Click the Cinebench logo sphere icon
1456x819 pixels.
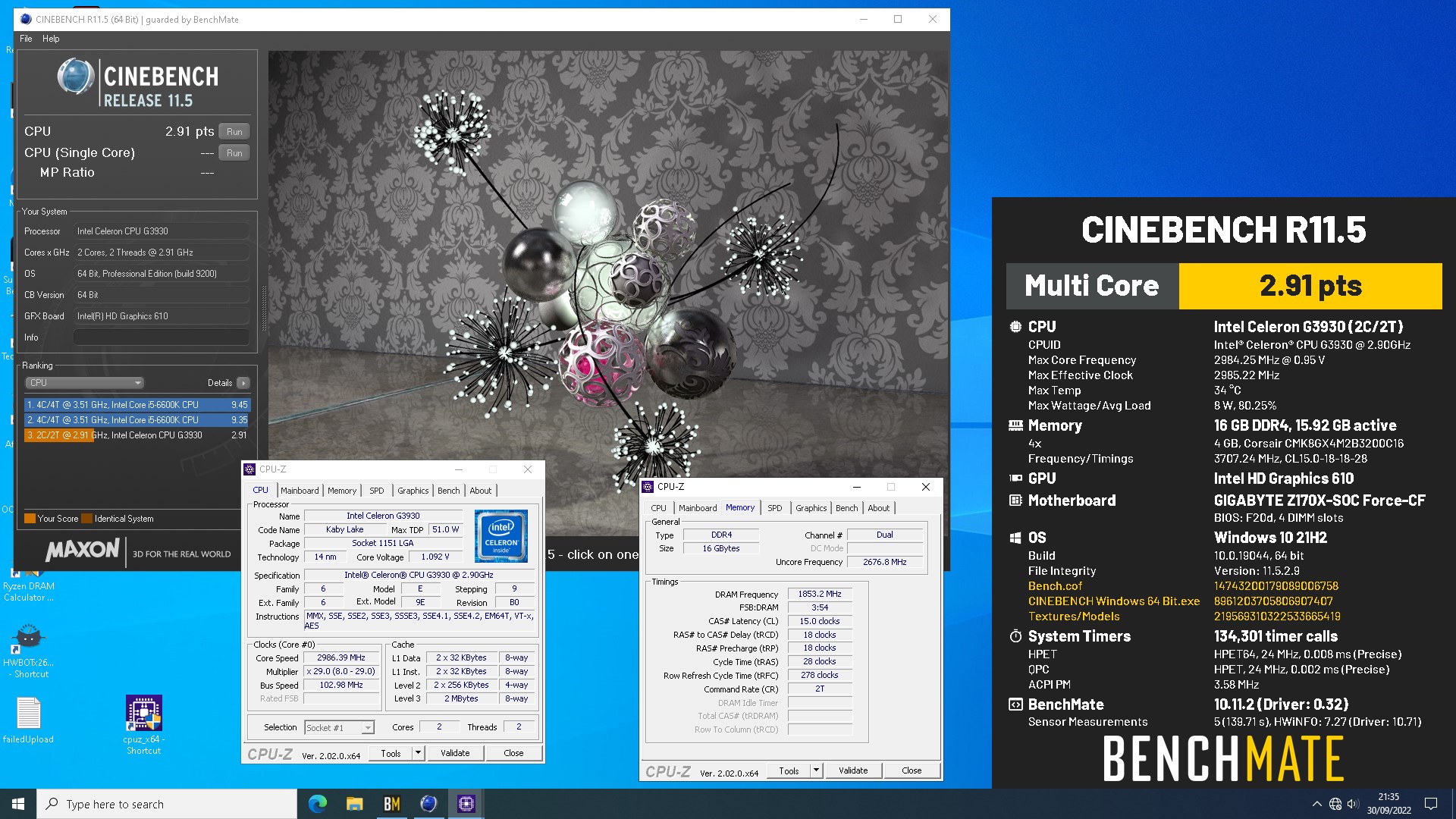tap(76, 77)
